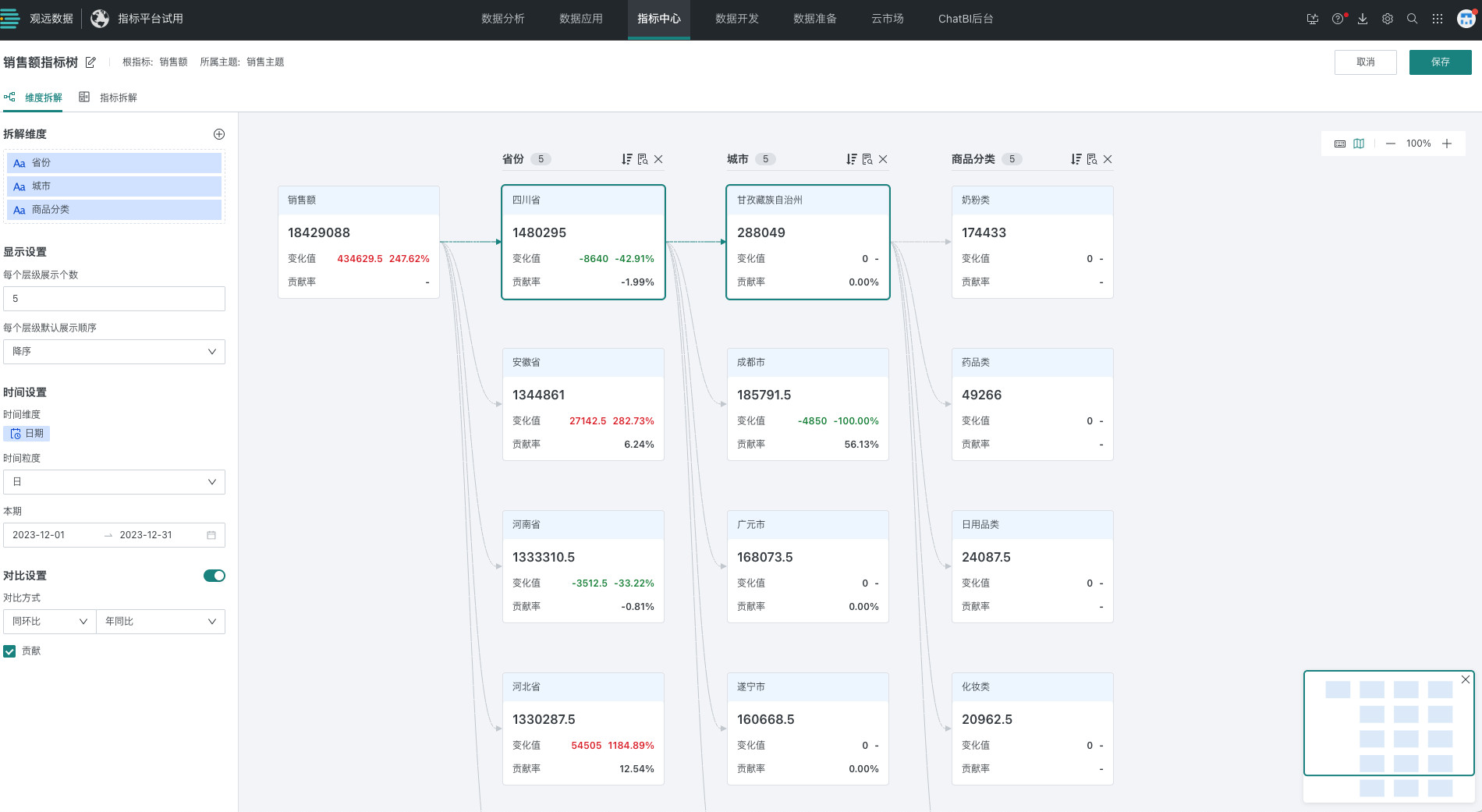Zoom out the canvas with minus icon
Viewport: 1482px width, 812px height.
tap(1390, 144)
